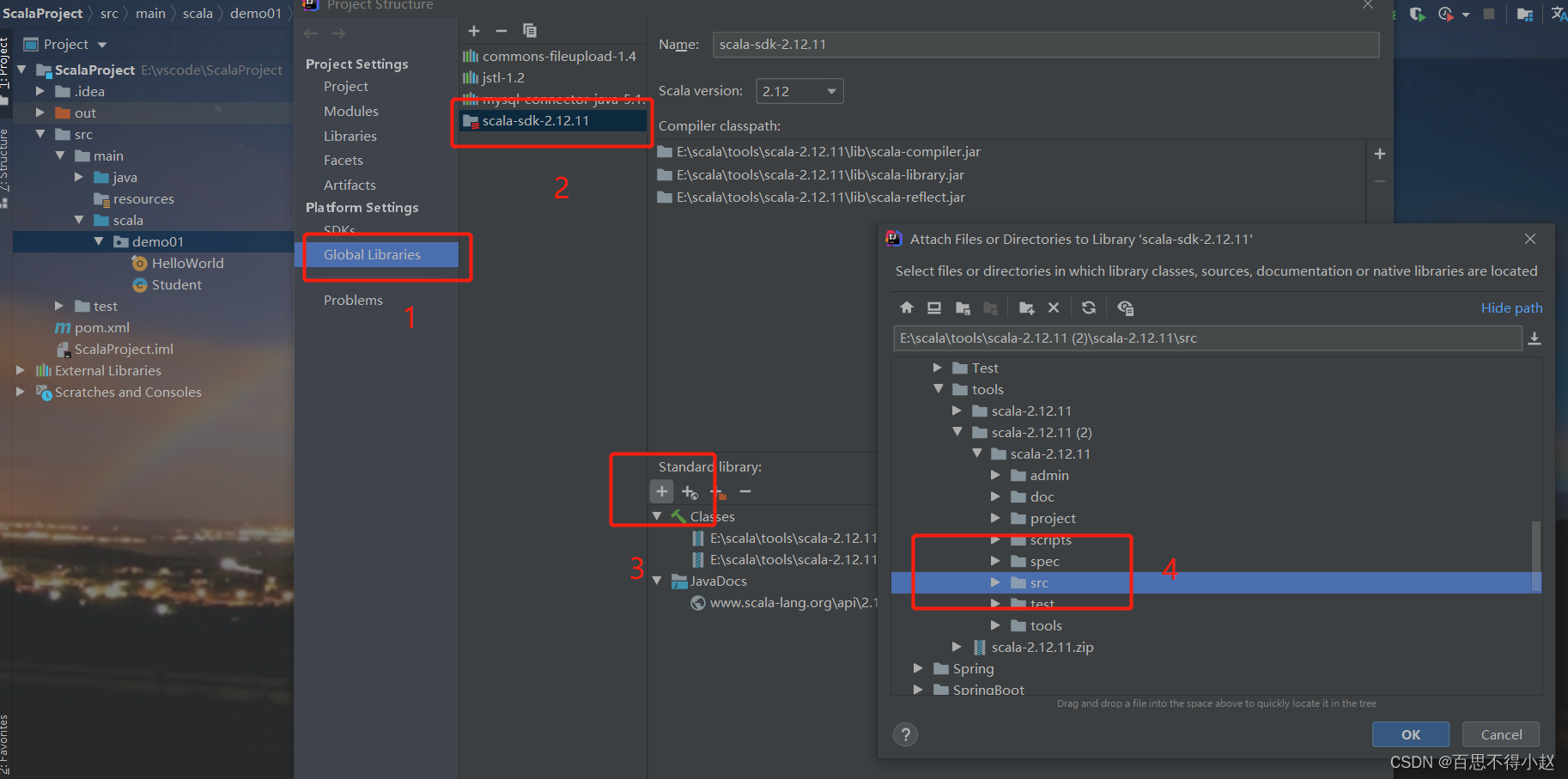
Task: Open Student file in project tree
Action: pos(167,284)
